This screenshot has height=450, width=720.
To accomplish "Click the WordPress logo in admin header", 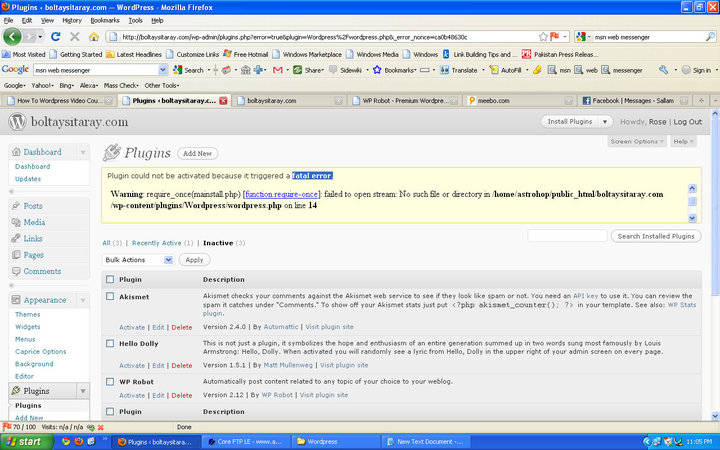I will (16, 121).
